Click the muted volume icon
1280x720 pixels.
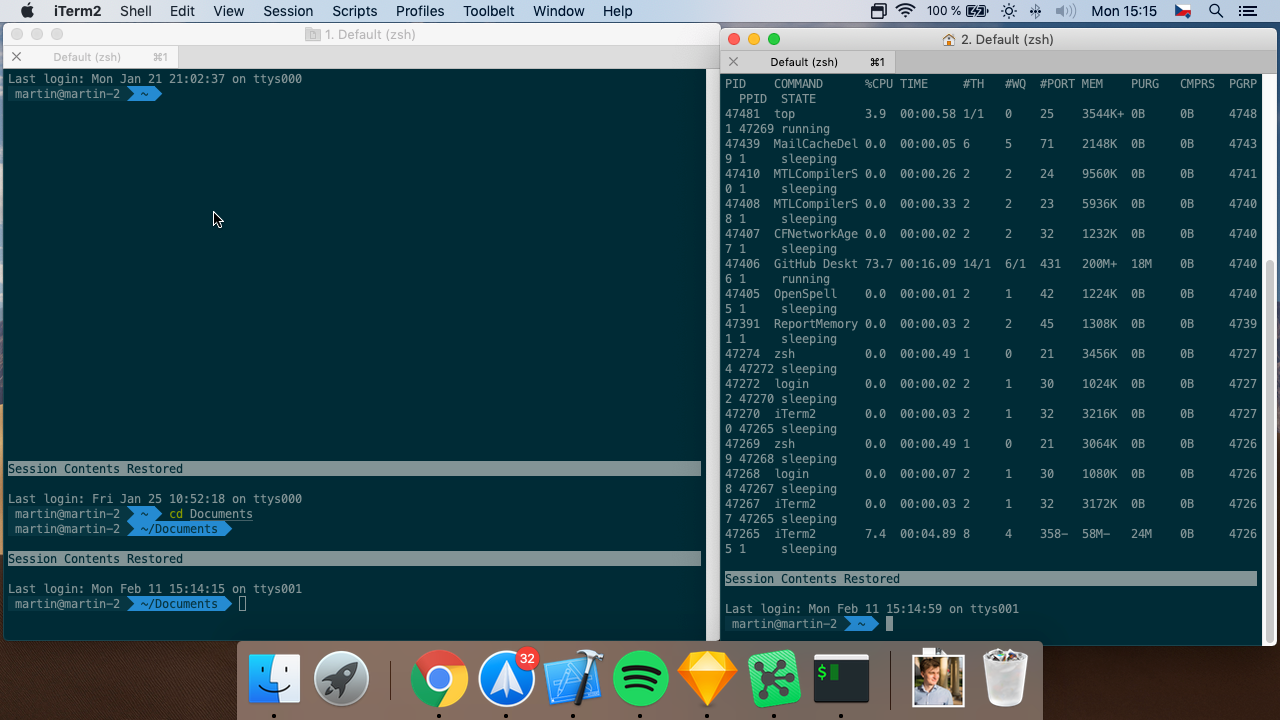coord(1065,11)
